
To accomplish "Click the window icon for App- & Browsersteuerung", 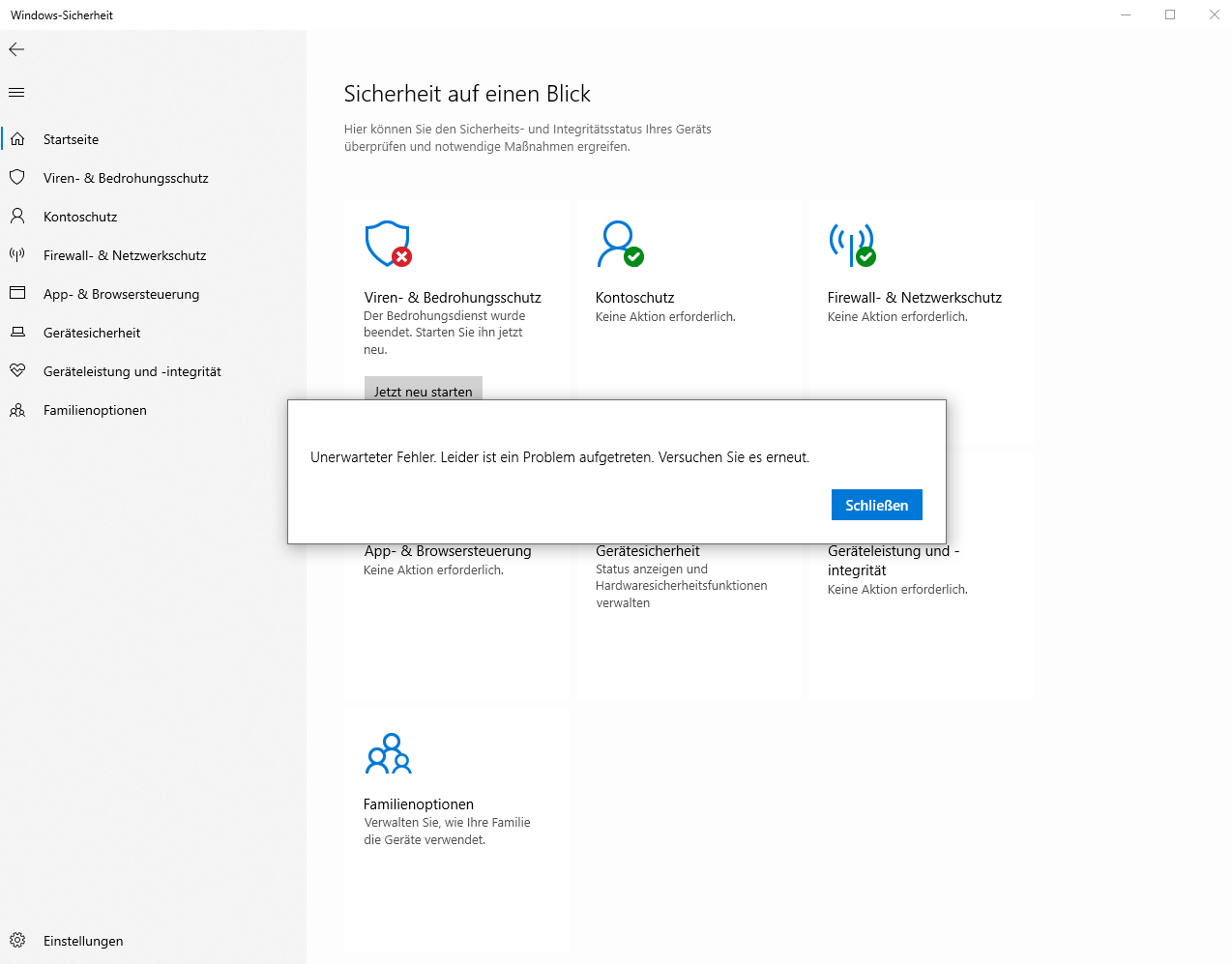I will [17, 293].
